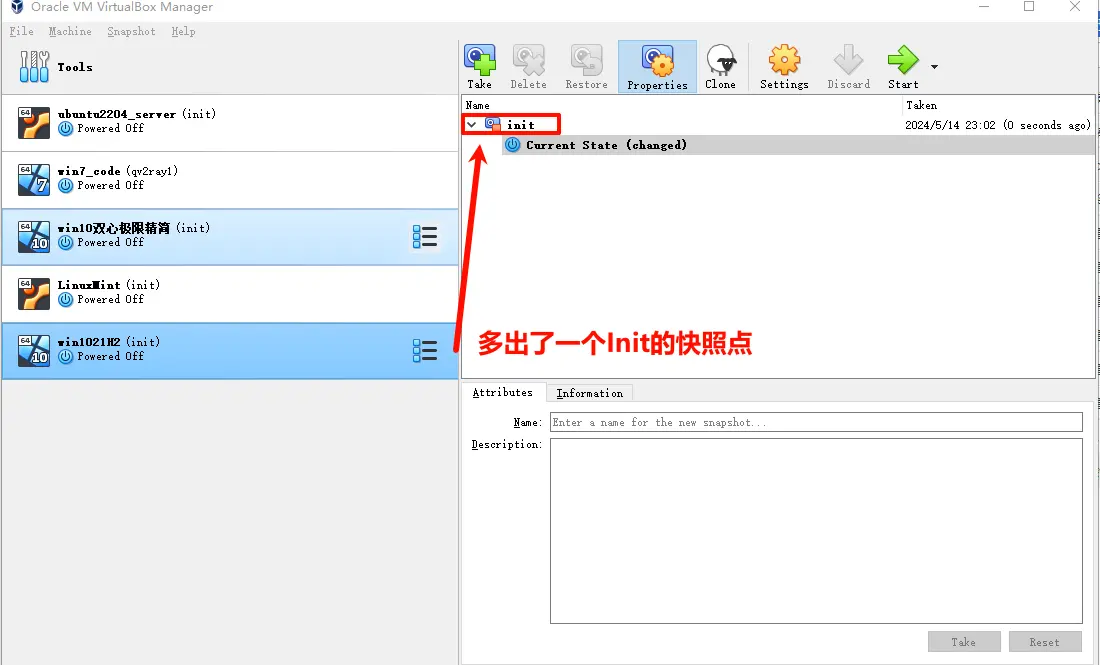The height and width of the screenshot is (665, 1100).
Task: Click win7_code Powered Off status icon
Action: 65,186
